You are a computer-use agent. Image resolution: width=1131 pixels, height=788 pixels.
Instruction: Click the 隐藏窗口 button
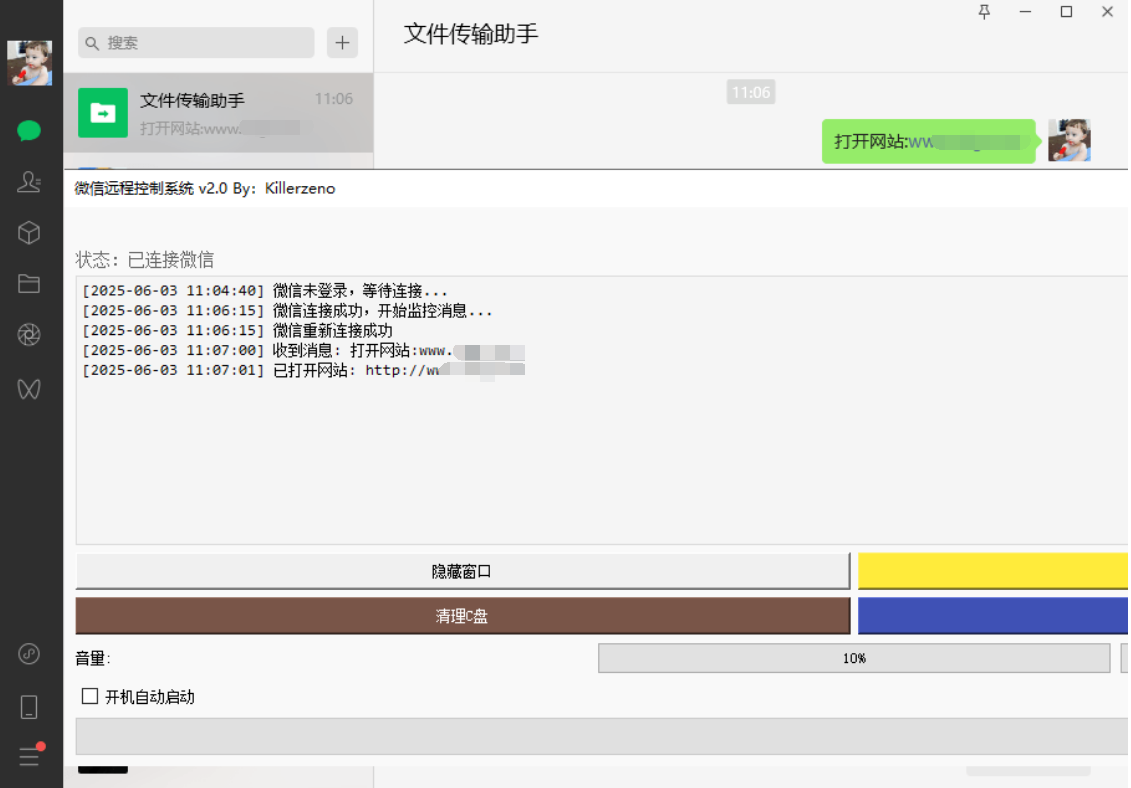click(x=462, y=571)
